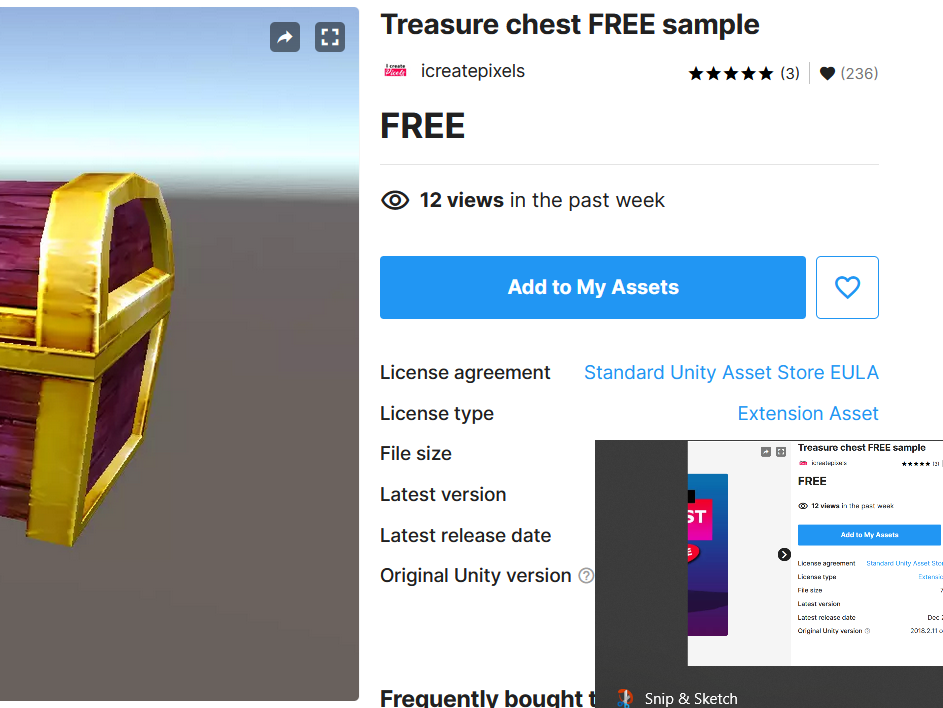Click the (236) favorites count
The height and width of the screenshot is (708, 943).
pyautogui.click(x=859, y=73)
